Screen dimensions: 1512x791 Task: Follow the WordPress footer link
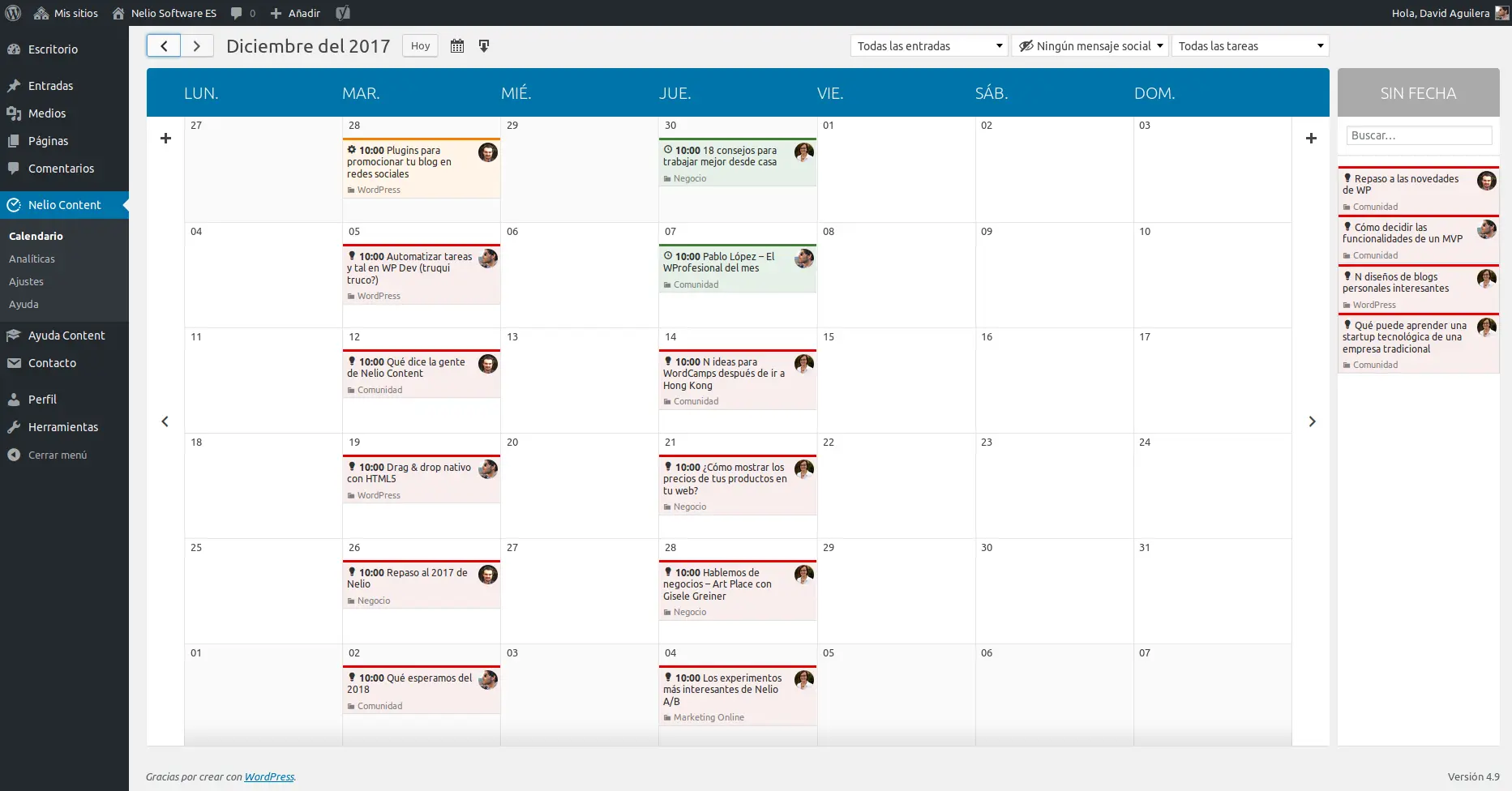coord(269,776)
